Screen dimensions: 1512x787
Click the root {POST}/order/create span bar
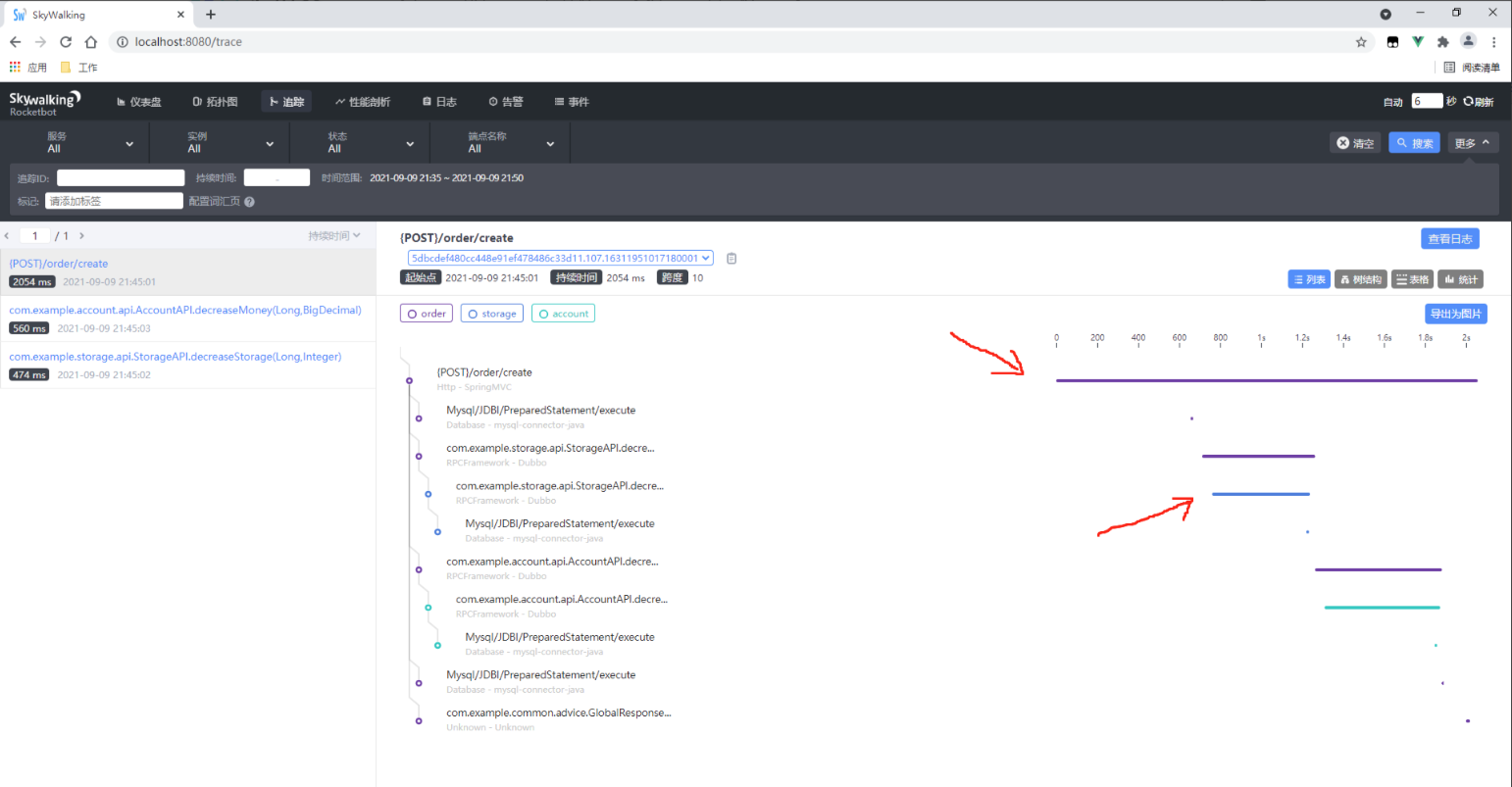[x=1267, y=380]
